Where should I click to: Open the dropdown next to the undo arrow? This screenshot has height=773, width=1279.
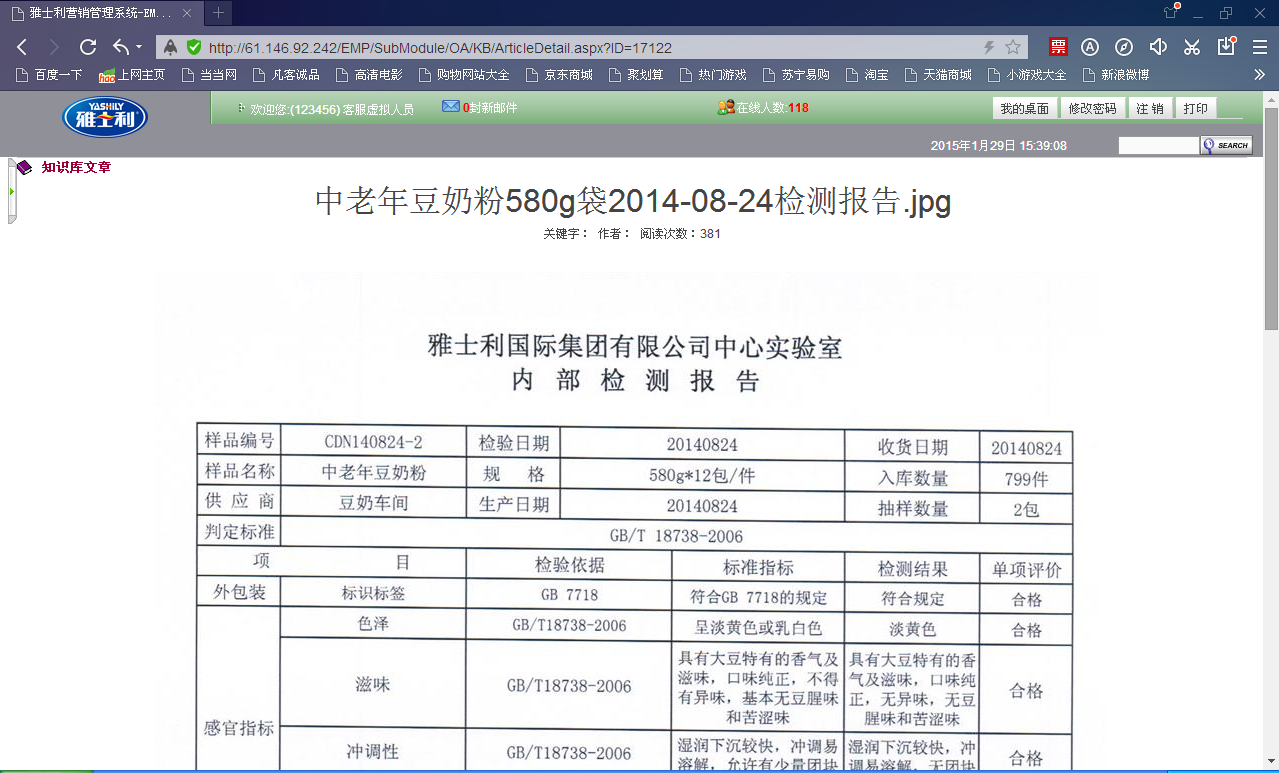tap(139, 47)
